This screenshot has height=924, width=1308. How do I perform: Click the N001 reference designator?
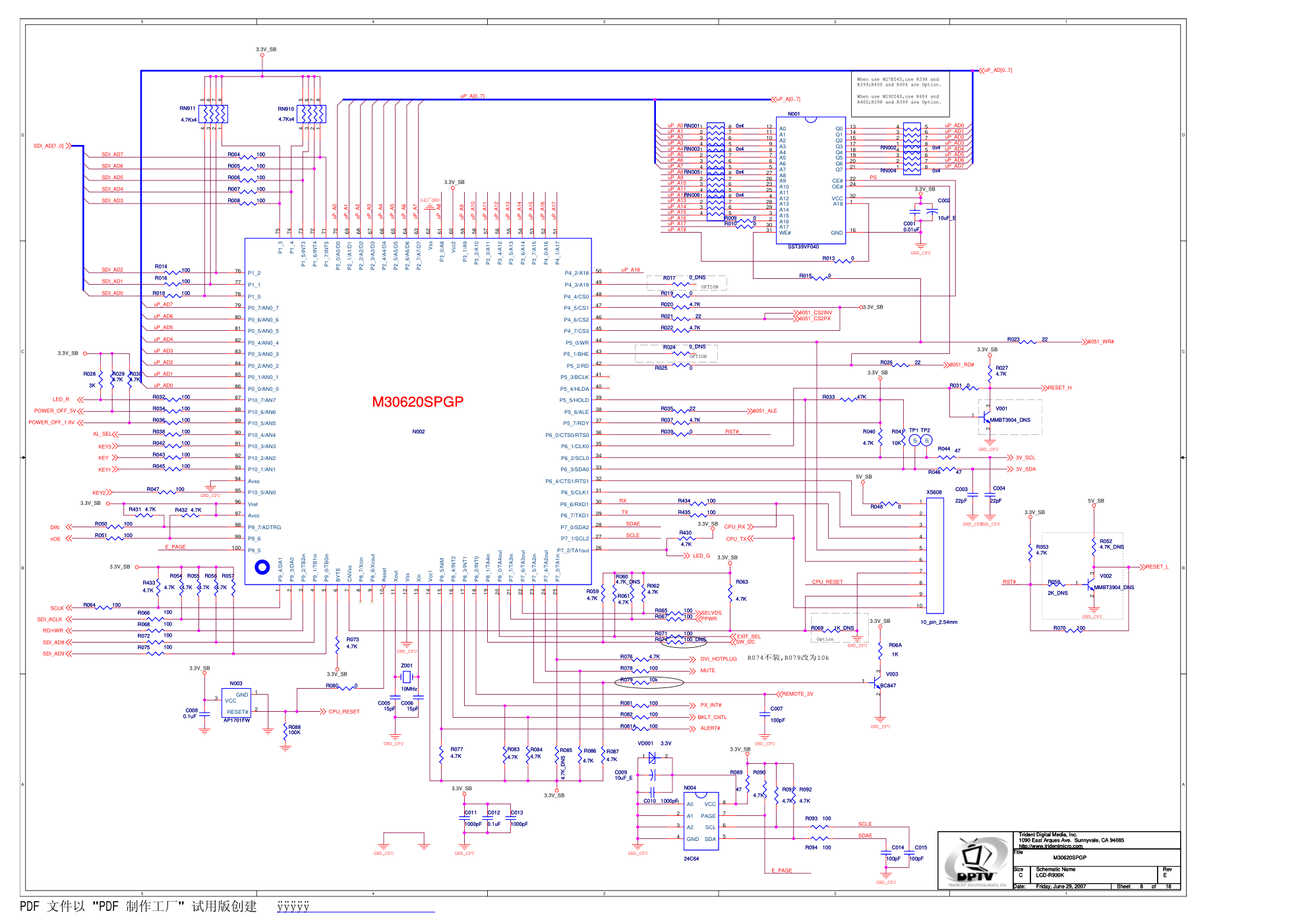[x=794, y=114]
